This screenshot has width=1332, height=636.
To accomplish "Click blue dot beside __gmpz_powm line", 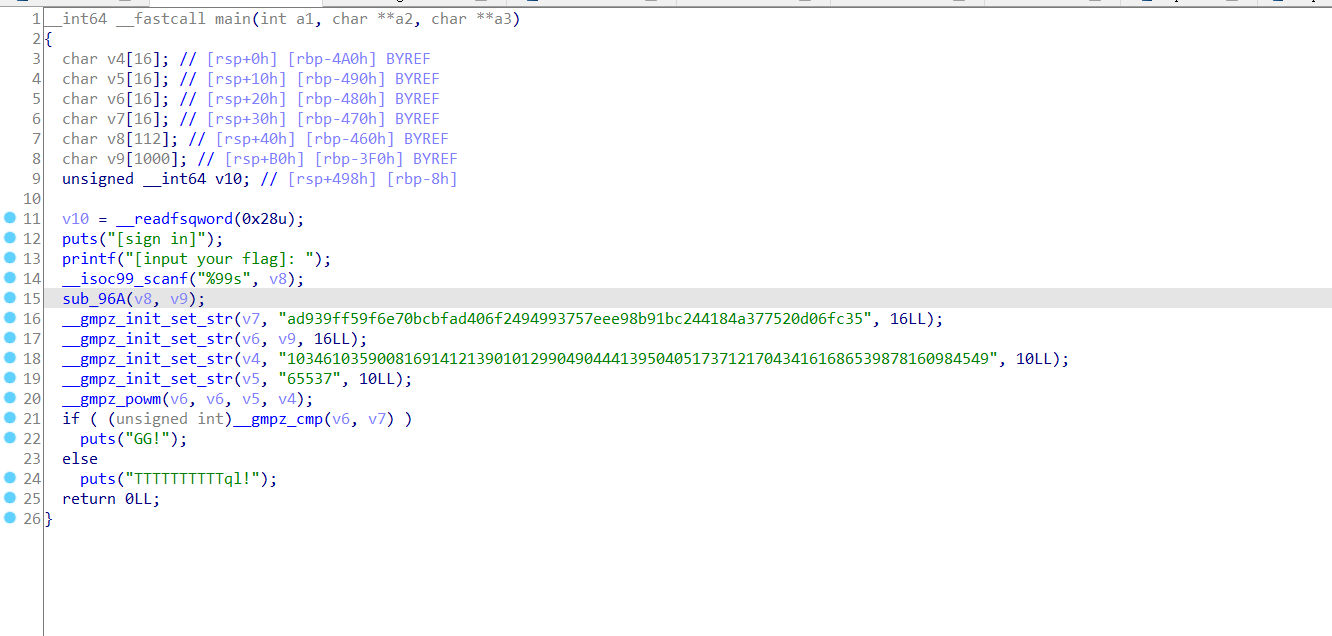I will (10, 398).
